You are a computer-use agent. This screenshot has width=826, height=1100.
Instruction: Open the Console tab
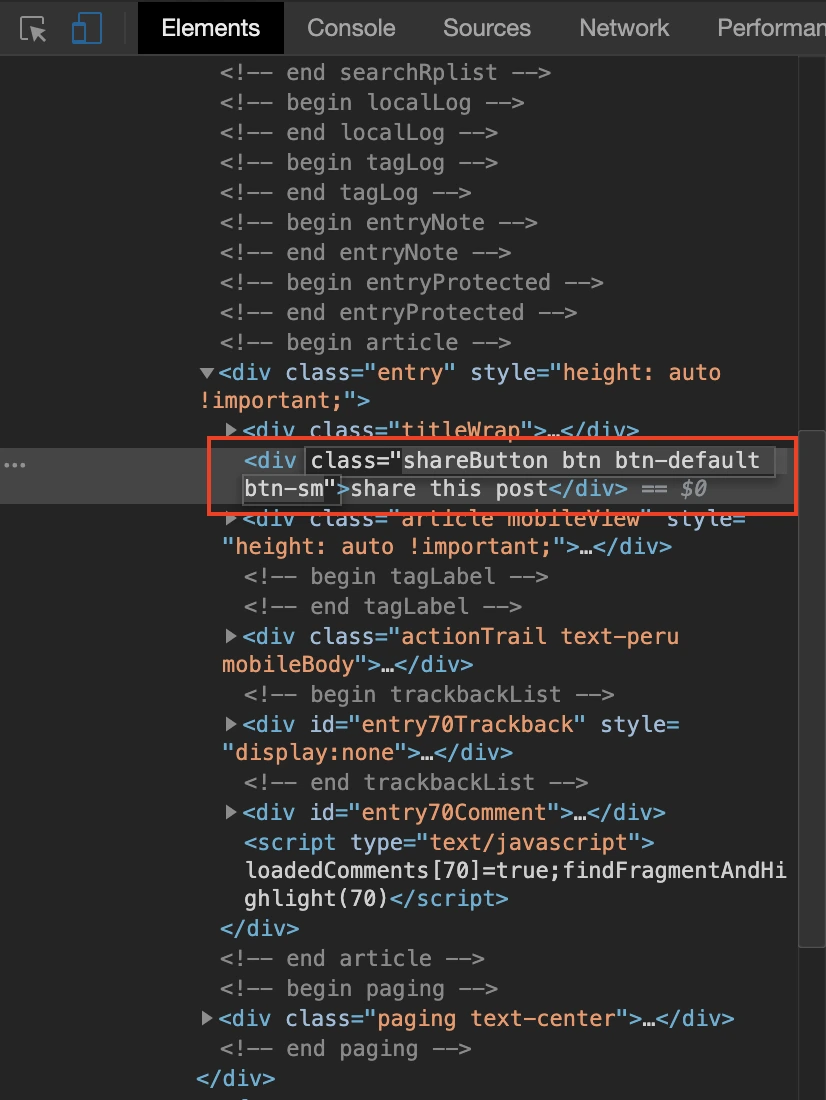[351, 28]
